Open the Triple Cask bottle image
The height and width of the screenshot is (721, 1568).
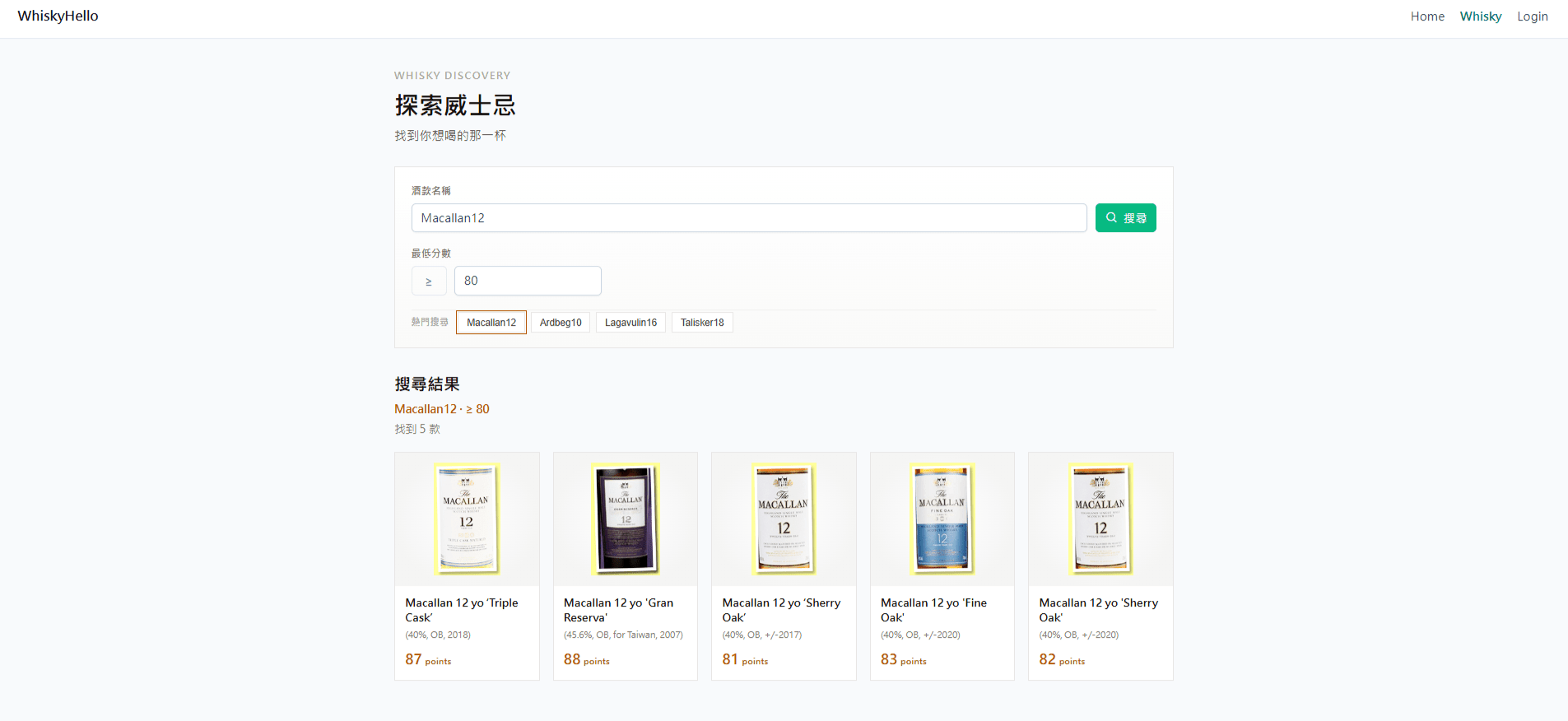467,519
